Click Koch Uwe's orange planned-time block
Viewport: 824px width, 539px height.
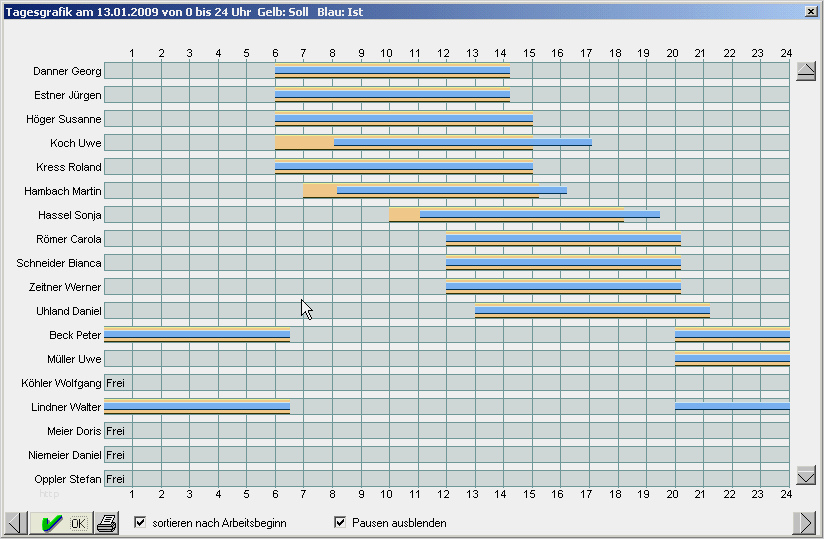(x=304, y=143)
